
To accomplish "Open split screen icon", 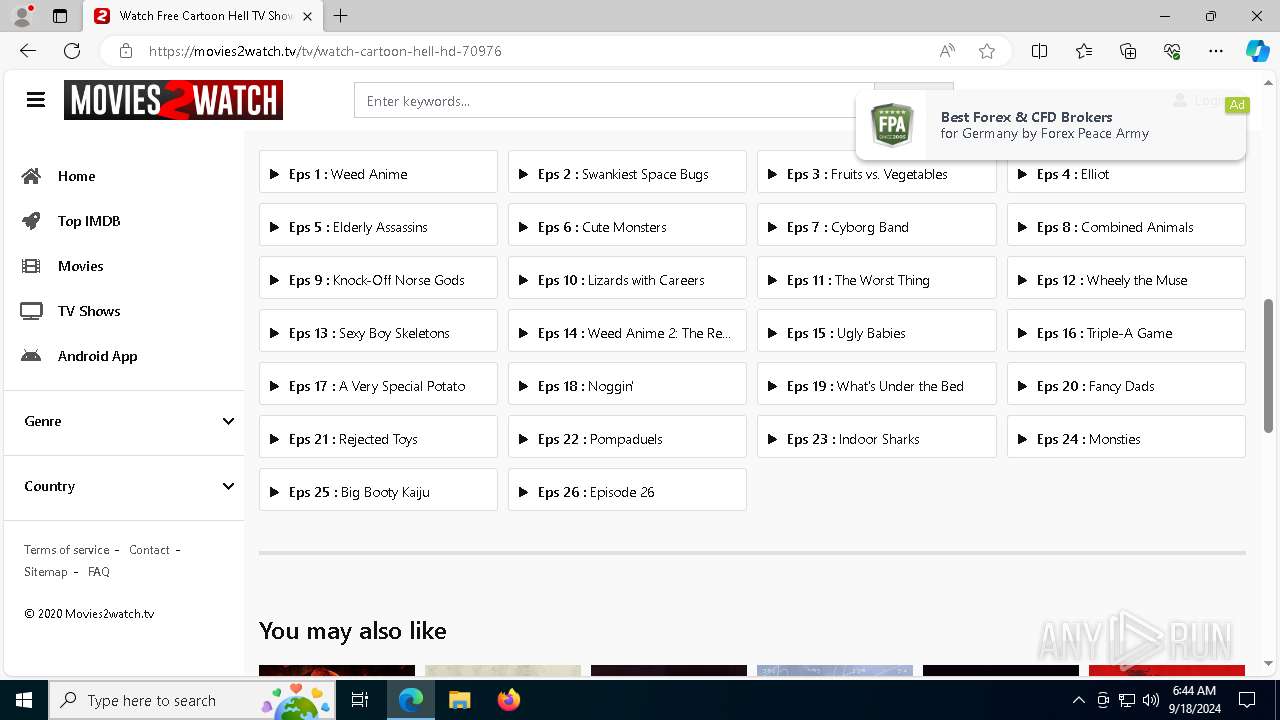I will pyautogui.click(x=1039, y=51).
